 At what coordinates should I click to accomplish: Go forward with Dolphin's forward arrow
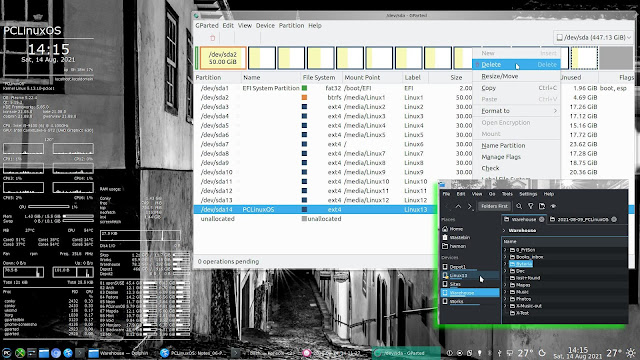(x=469, y=207)
